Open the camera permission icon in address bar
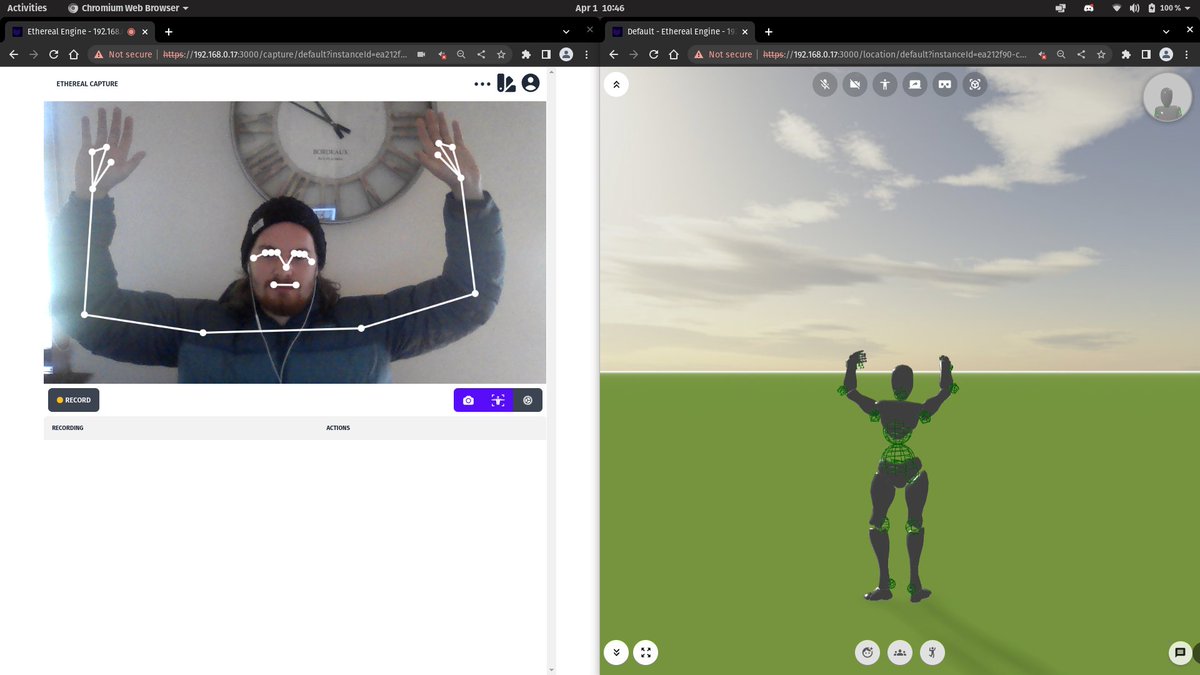The image size is (1200, 675). coord(421,54)
